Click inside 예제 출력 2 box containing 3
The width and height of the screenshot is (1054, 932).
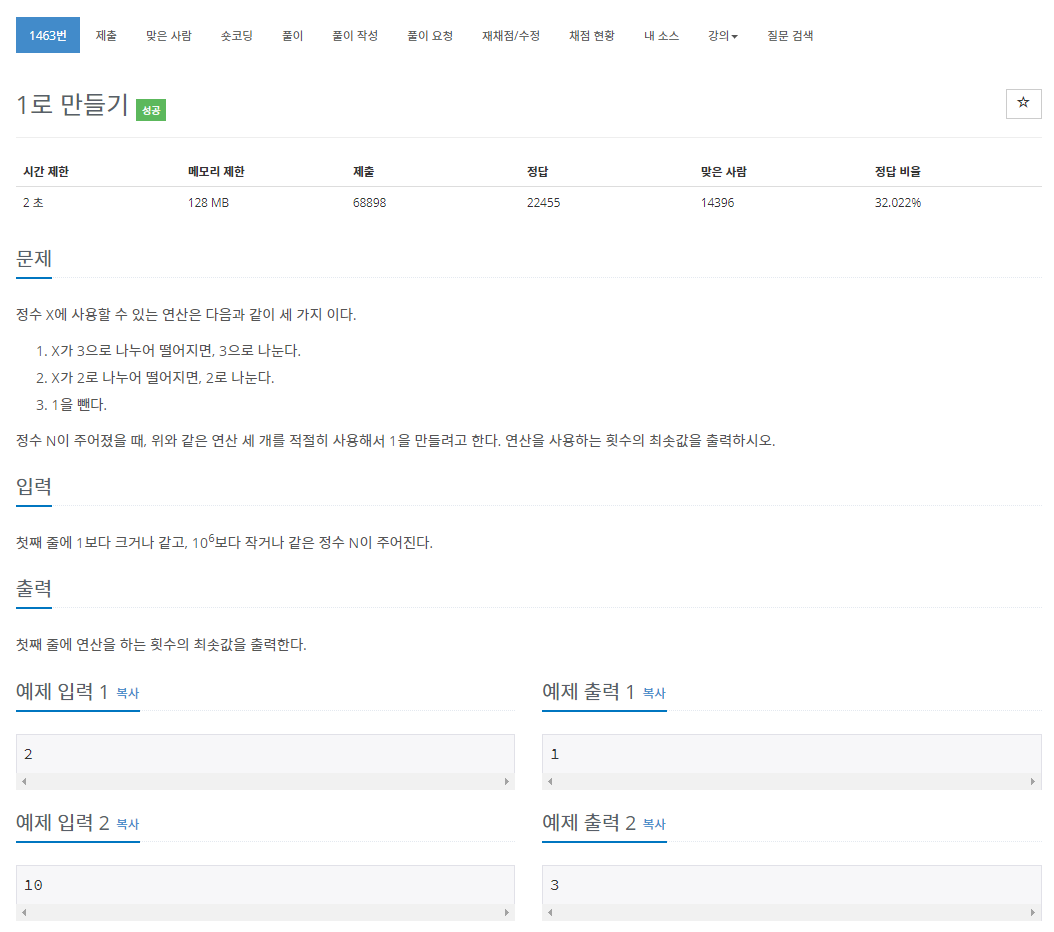point(792,885)
